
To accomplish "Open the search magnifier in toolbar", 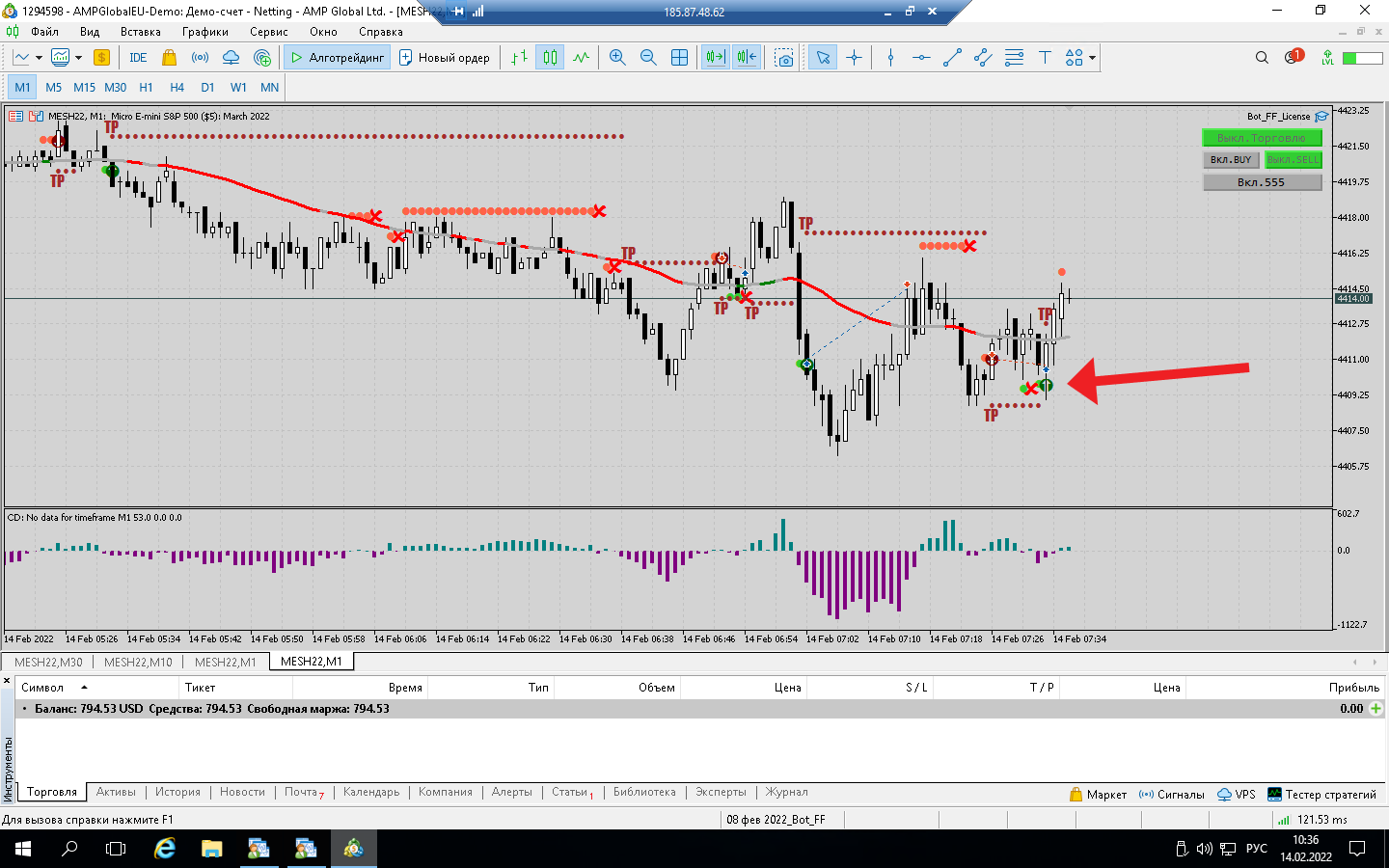I will click(x=1262, y=58).
